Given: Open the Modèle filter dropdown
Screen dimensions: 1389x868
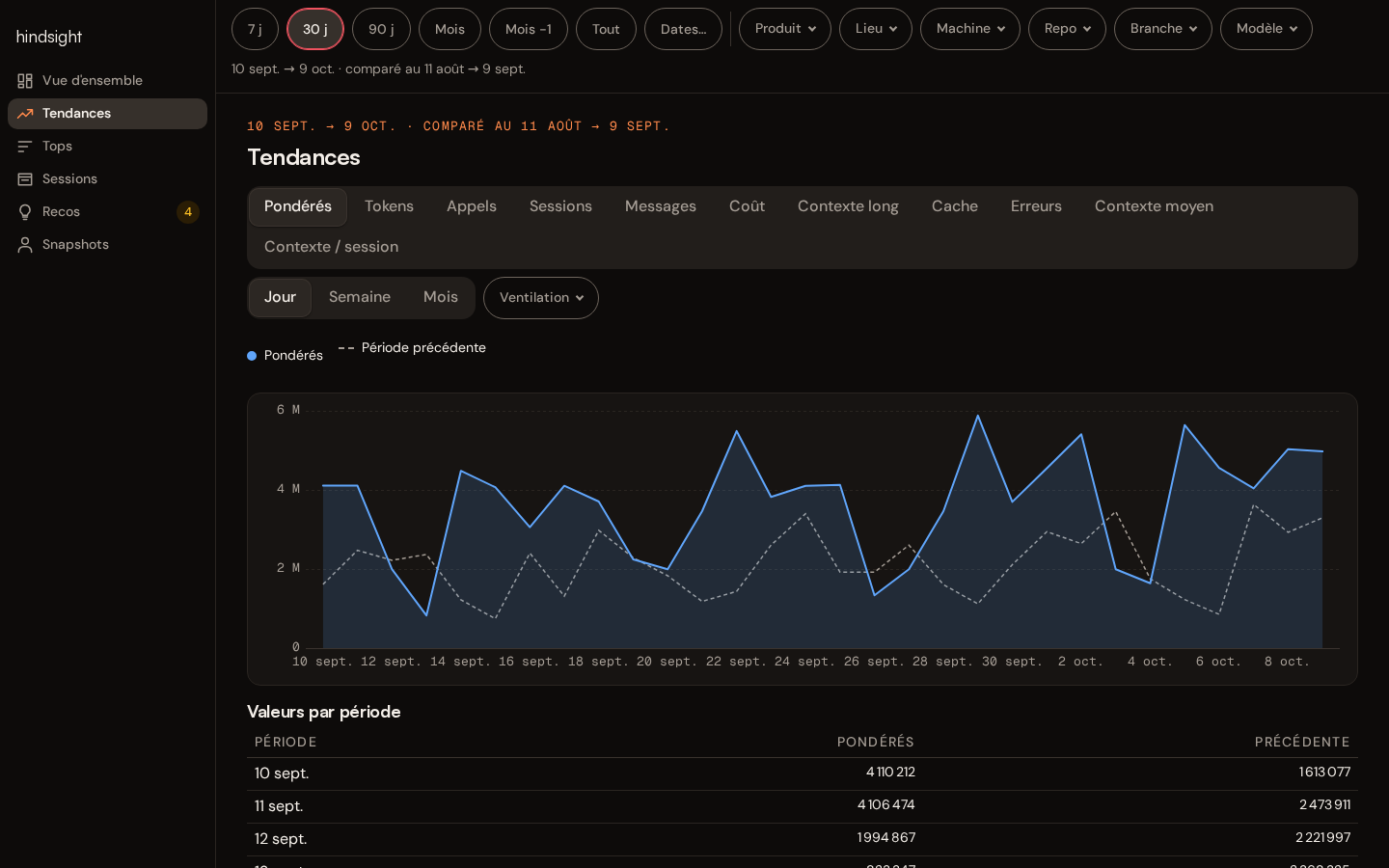Looking at the screenshot, I should [x=1266, y=29].
